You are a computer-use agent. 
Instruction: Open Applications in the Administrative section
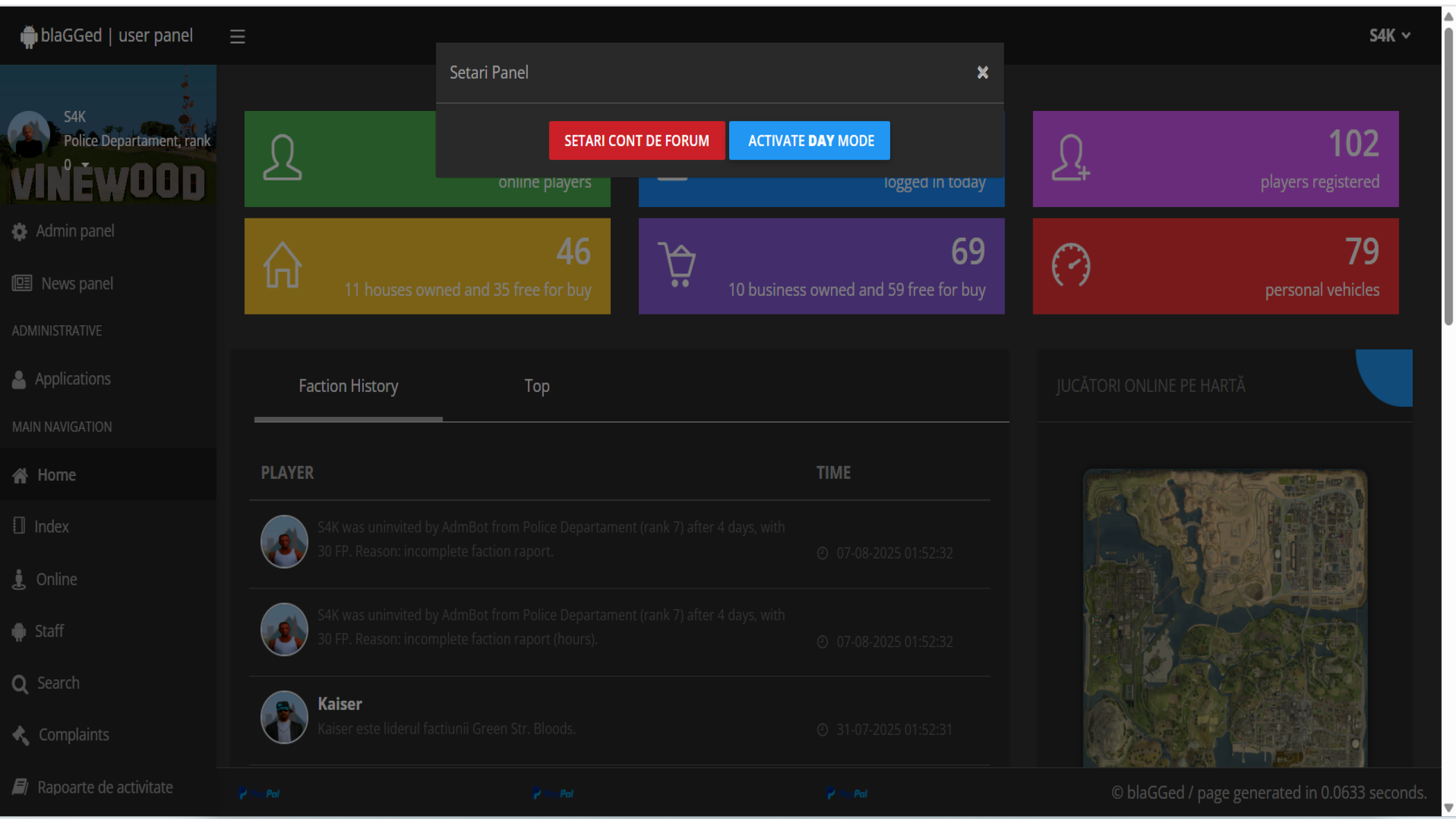point(72,379)
